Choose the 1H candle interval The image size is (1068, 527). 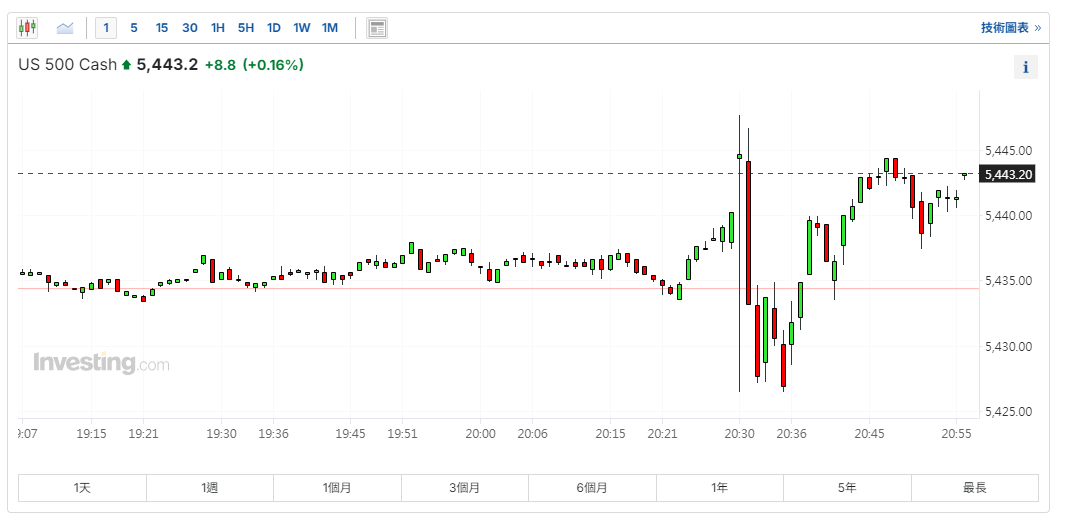[218, 28]
